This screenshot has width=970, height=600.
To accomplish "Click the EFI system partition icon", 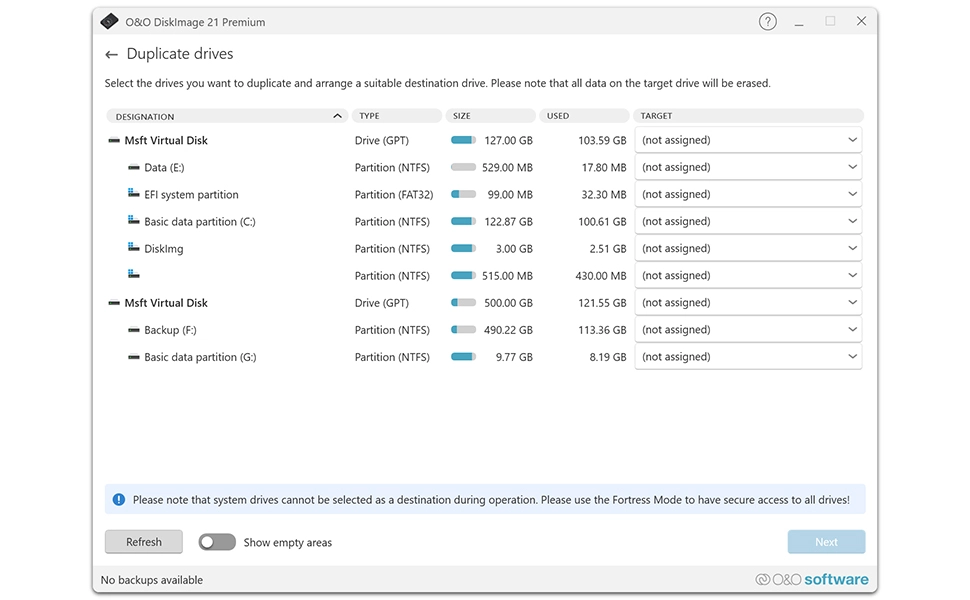I will [131, 194].
